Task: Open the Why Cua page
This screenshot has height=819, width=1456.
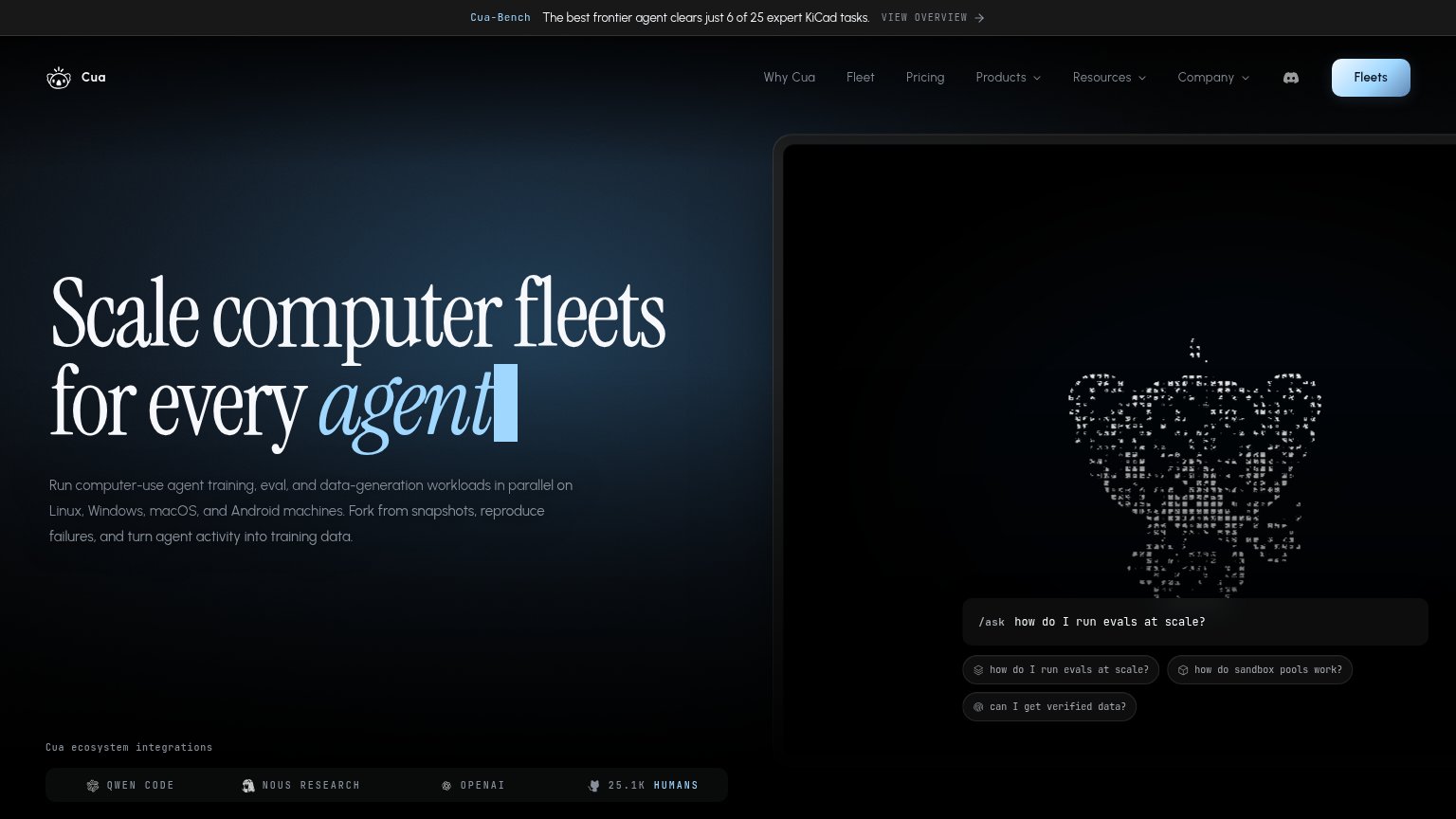Action: (x=790, y=78)
